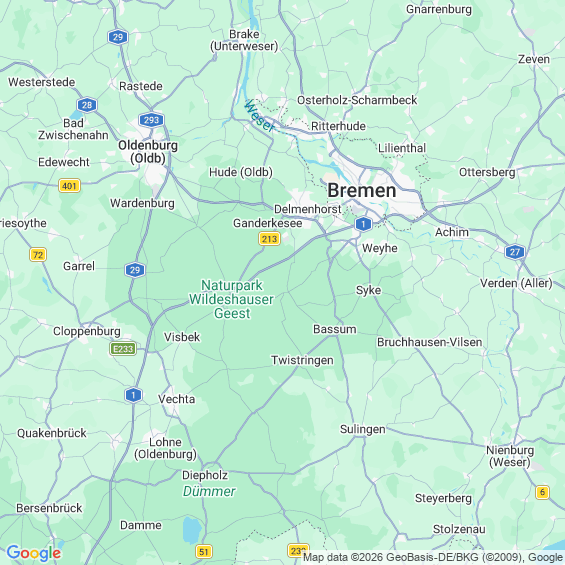This screenshot has width=565, height=565.
Task: Select the green E233 route shield
Action: tap(123, 348)
